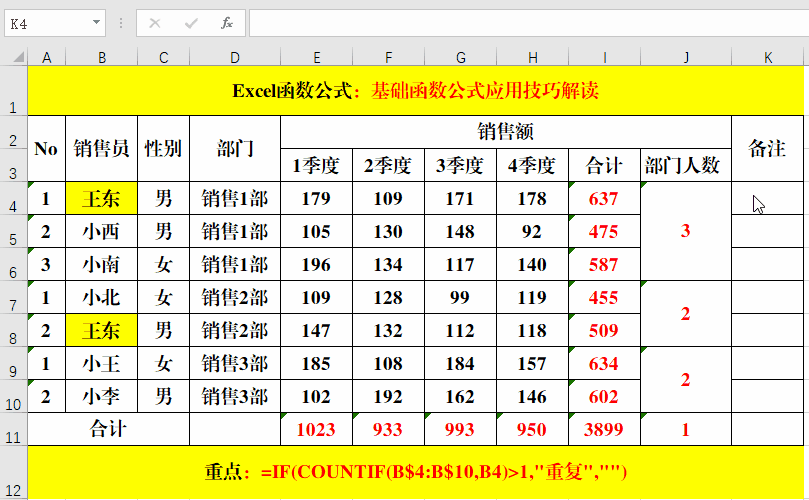Click the confirm checkmark formula bar icon

191,23
